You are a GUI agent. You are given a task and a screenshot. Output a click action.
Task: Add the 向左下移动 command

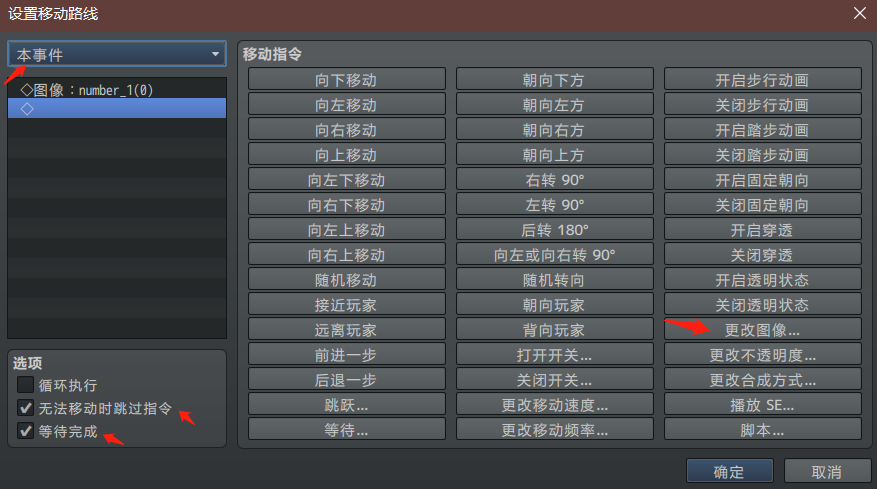[x=347, y=180]
